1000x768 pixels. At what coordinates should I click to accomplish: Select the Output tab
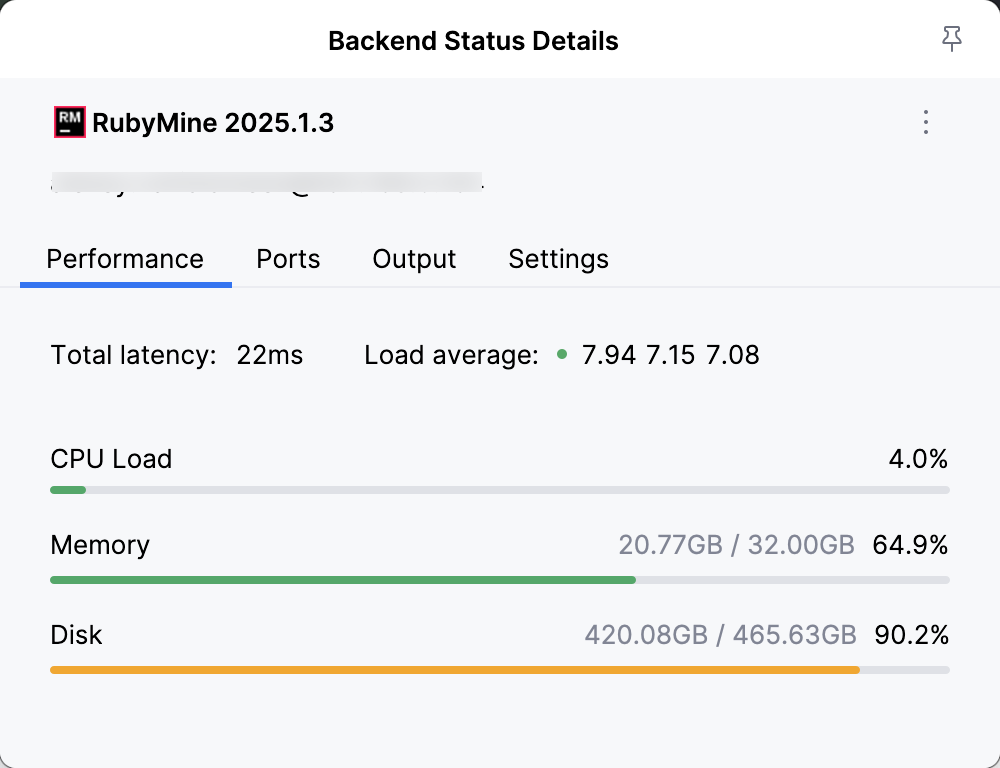414,259
